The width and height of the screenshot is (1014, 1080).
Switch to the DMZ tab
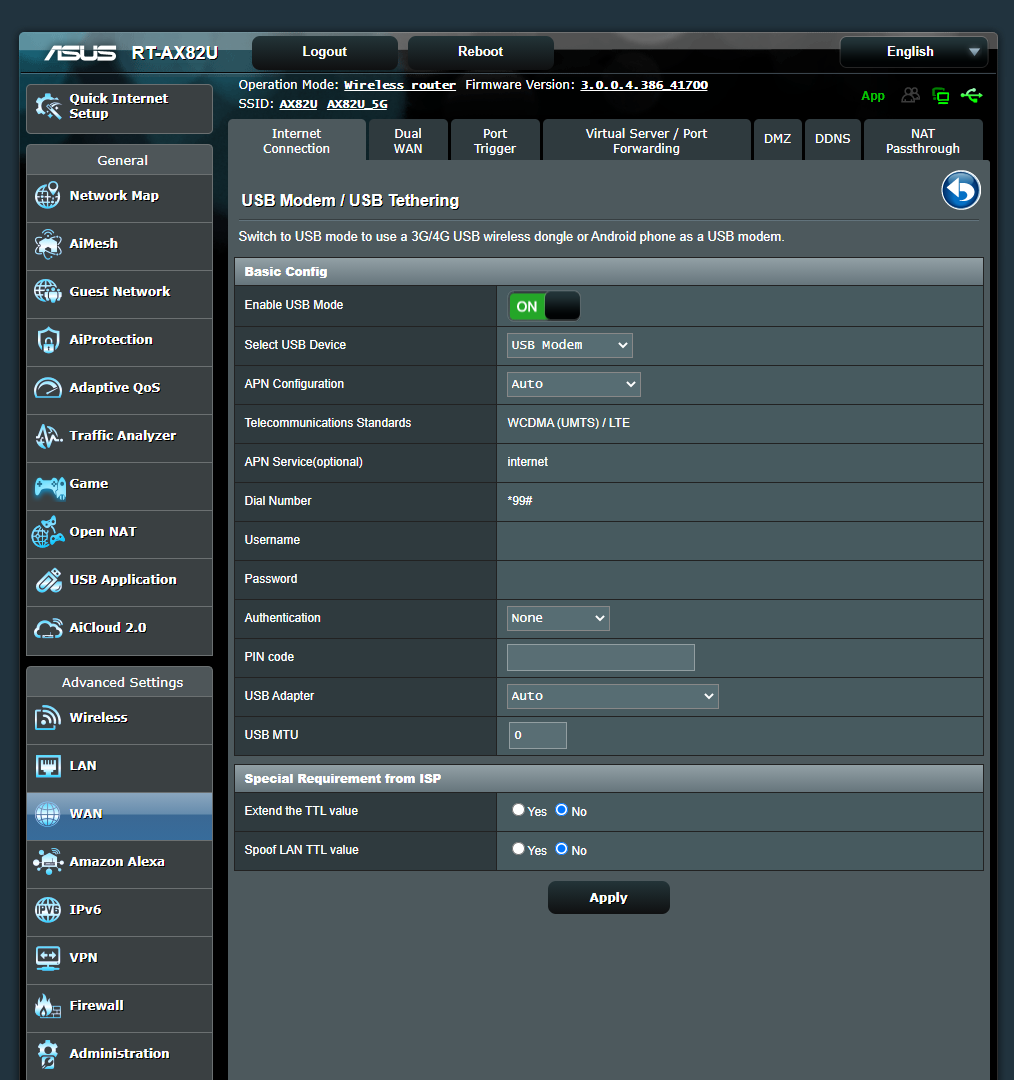[x=778, y=139]
